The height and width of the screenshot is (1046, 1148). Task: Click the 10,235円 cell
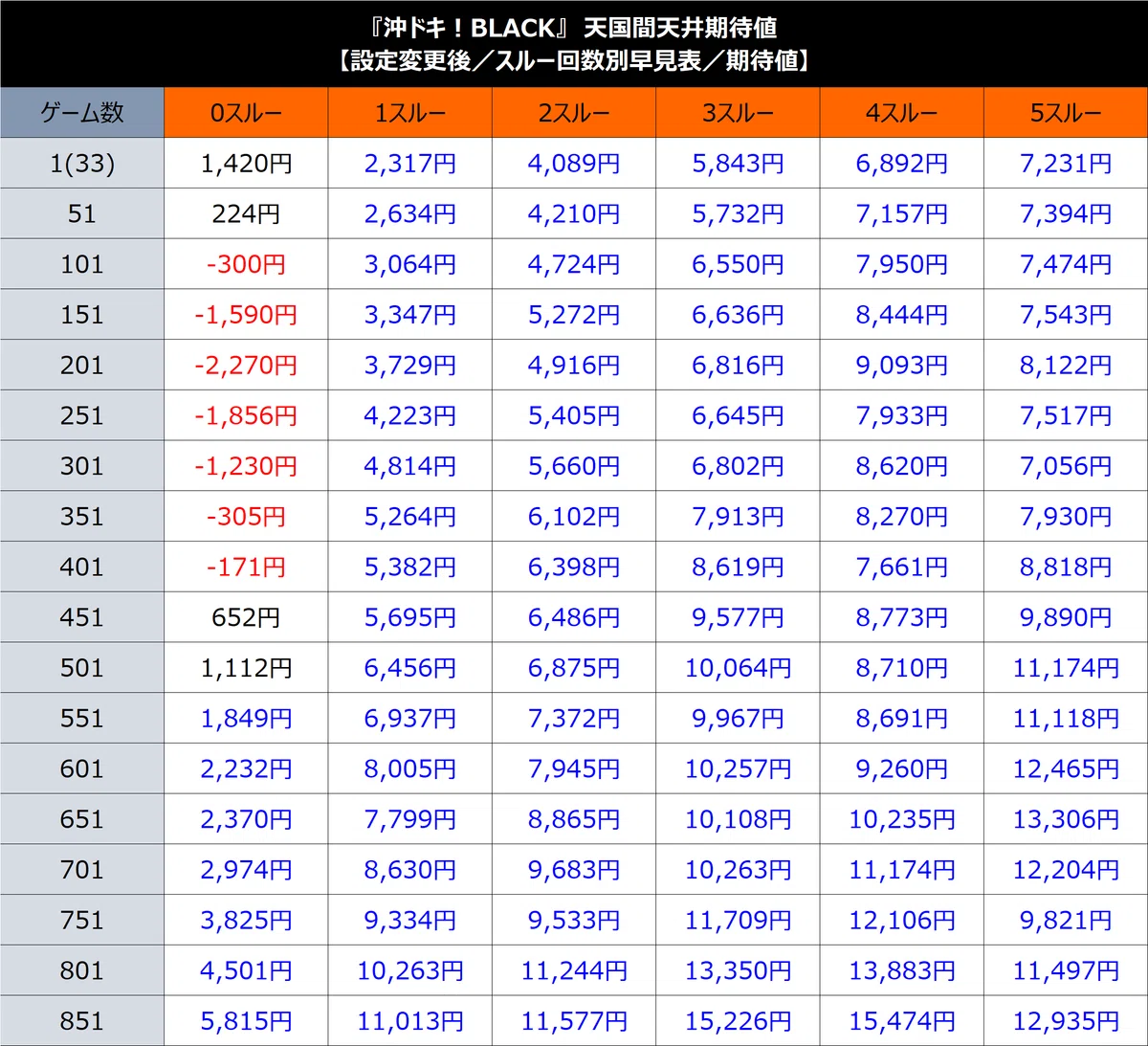pos(902,819)
